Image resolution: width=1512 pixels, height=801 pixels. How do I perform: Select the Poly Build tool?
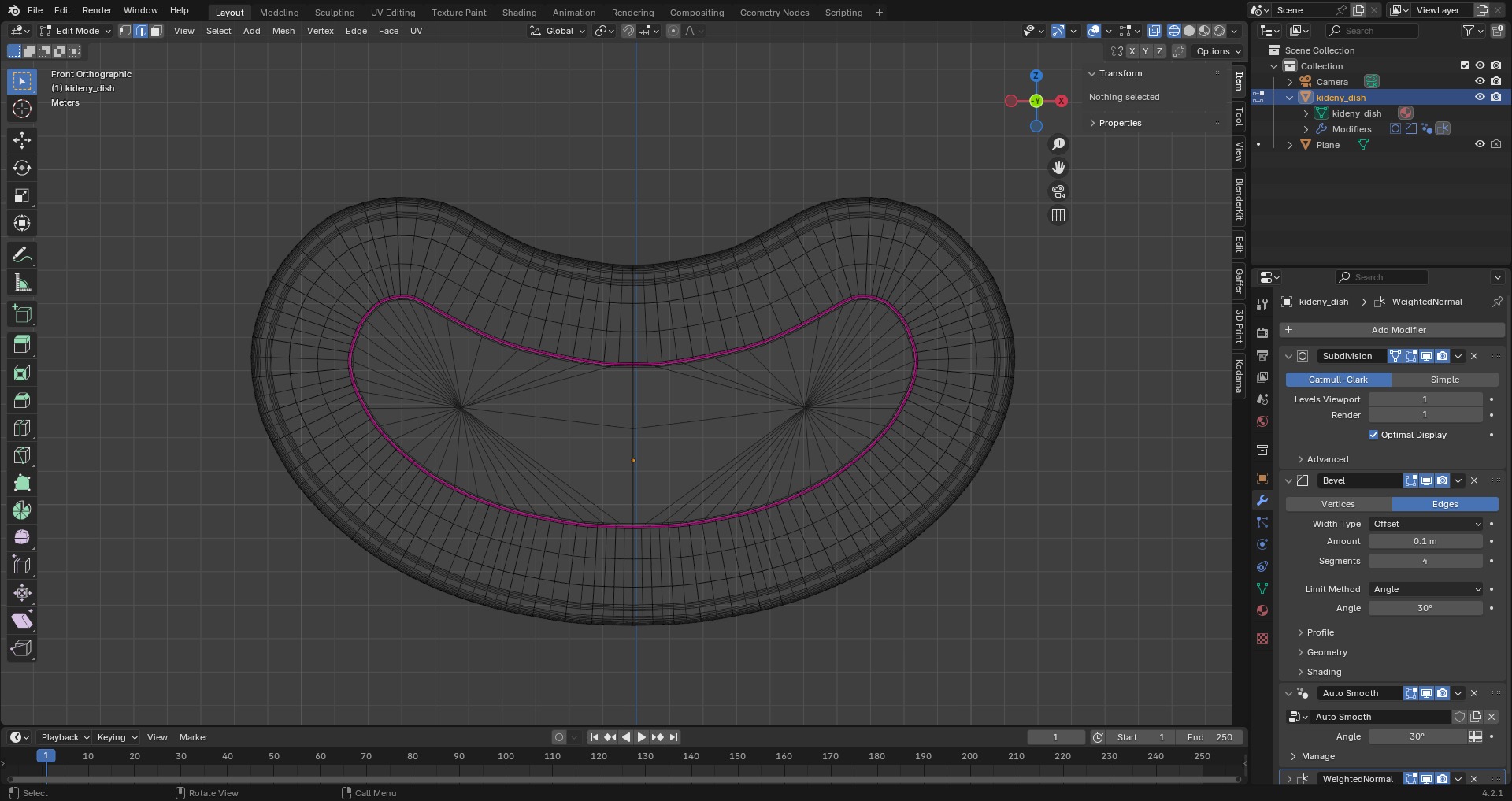pyautogui.click(x=22, y=483)
